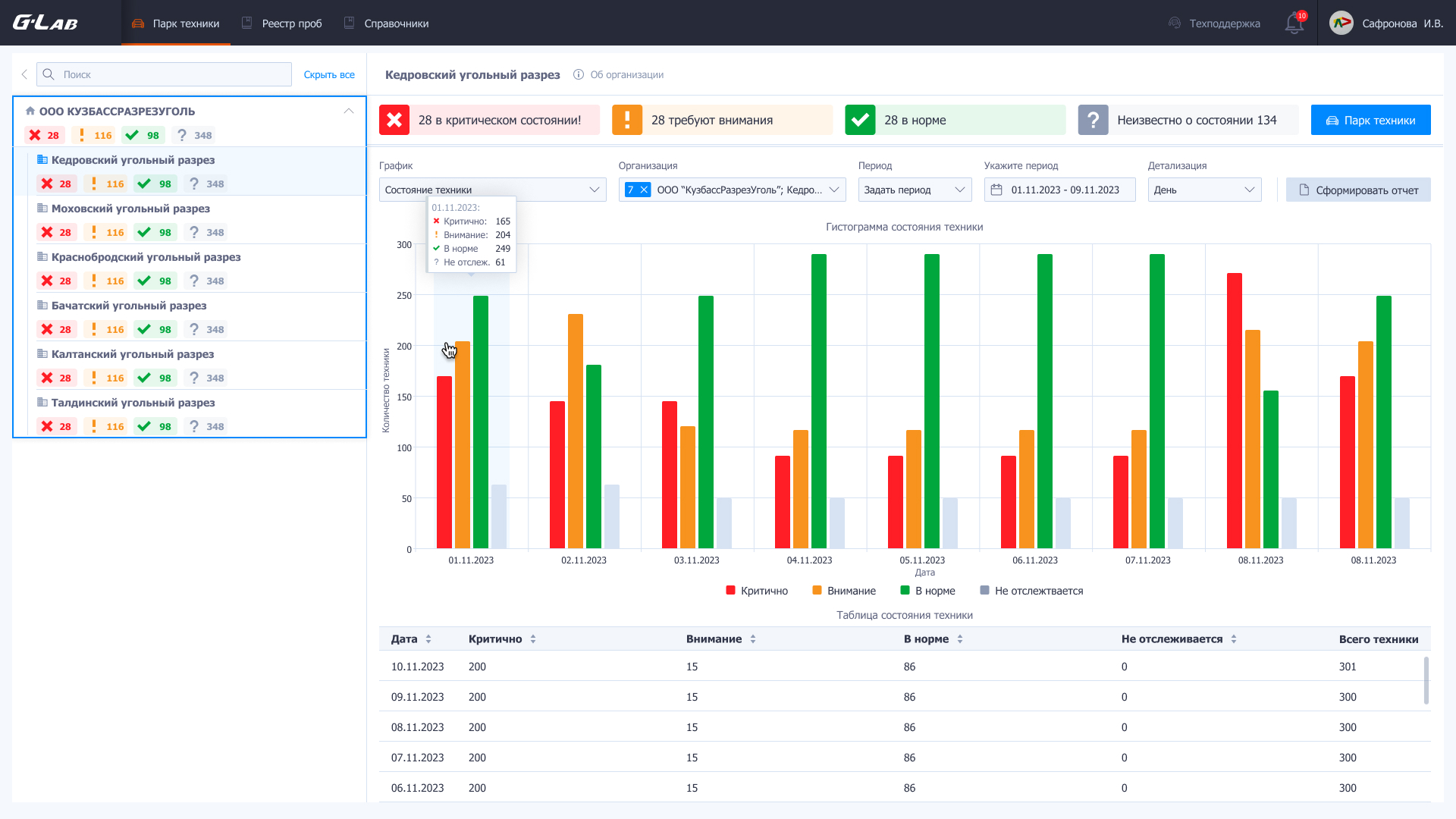
Task: Click the table vertical scrollbar
Action: [1426, 680]
